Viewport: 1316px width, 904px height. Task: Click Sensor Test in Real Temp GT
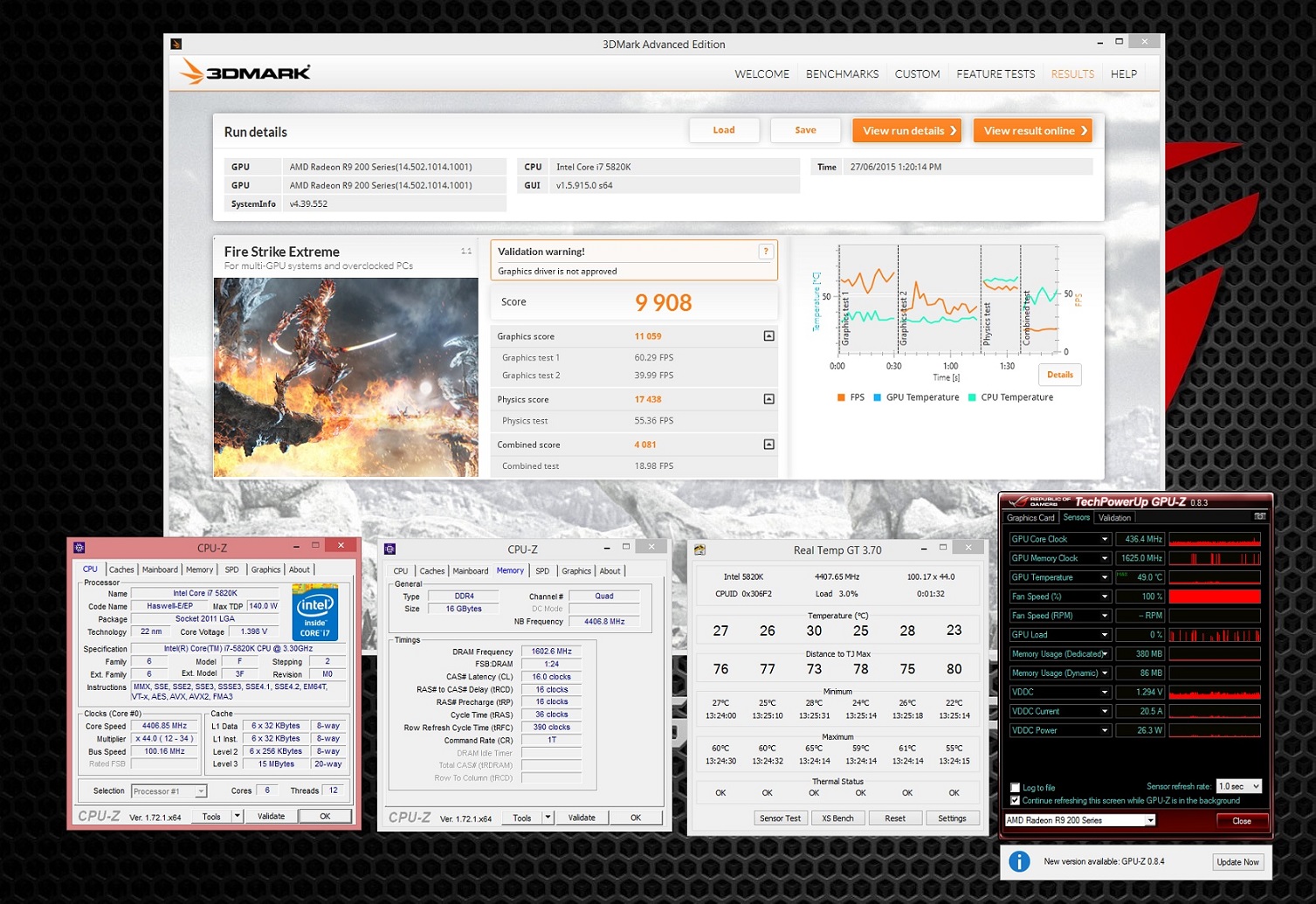(780, 818)
